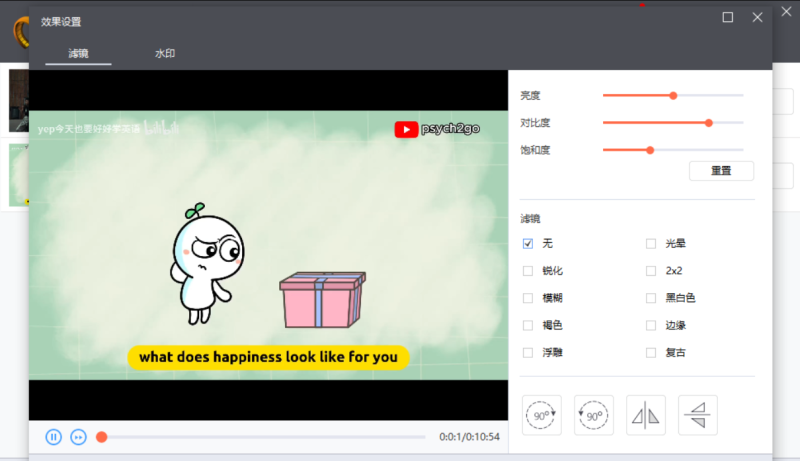Uncheck the 无 filter checkbox
Viewport: 800px width, 461px height.
tap(528, 244)
